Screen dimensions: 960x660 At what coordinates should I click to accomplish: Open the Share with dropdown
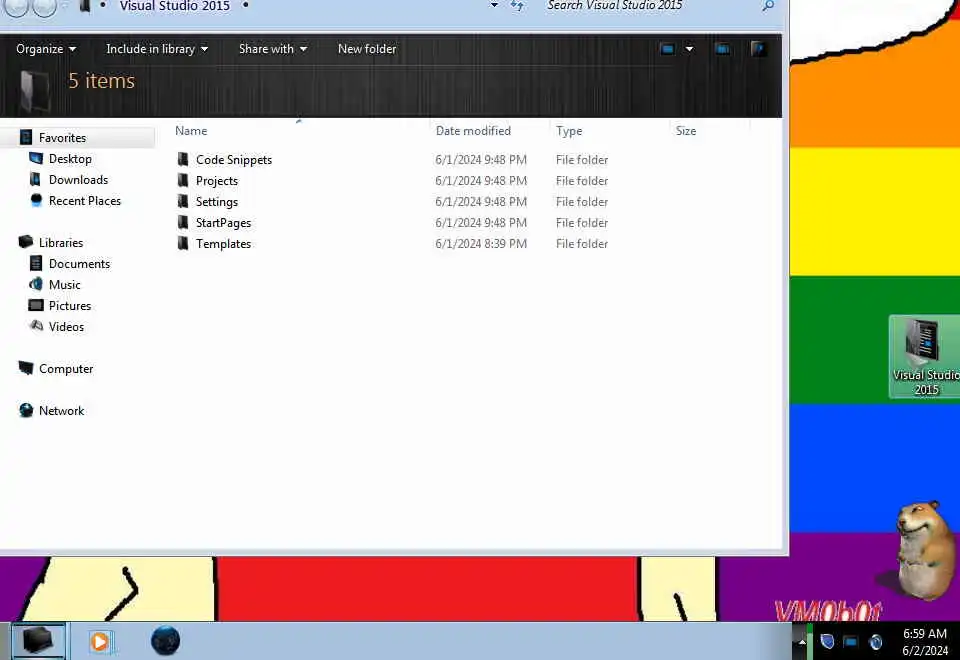pos(273,49)
